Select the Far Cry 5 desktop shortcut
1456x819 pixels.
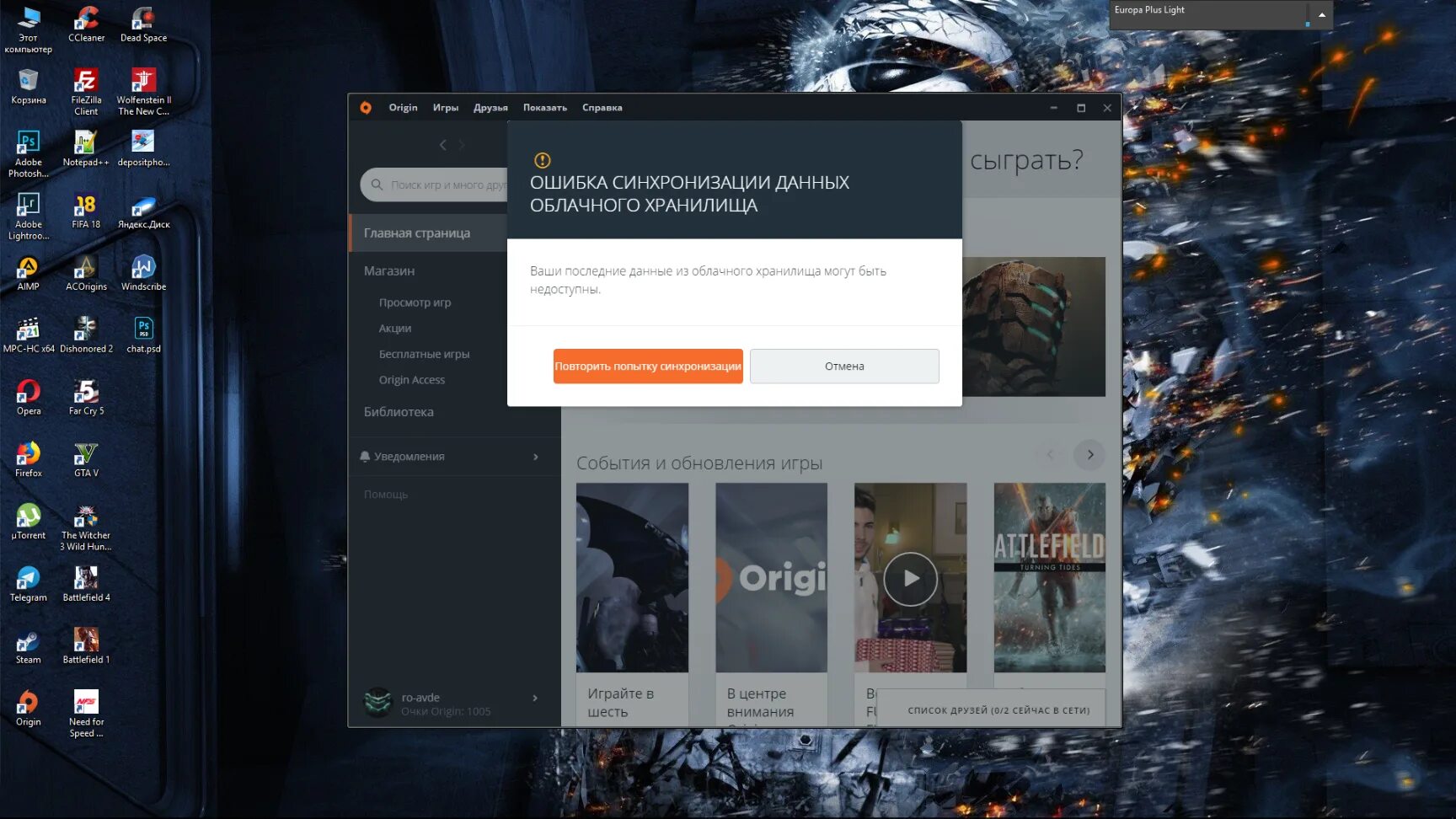tap(86, 398)
